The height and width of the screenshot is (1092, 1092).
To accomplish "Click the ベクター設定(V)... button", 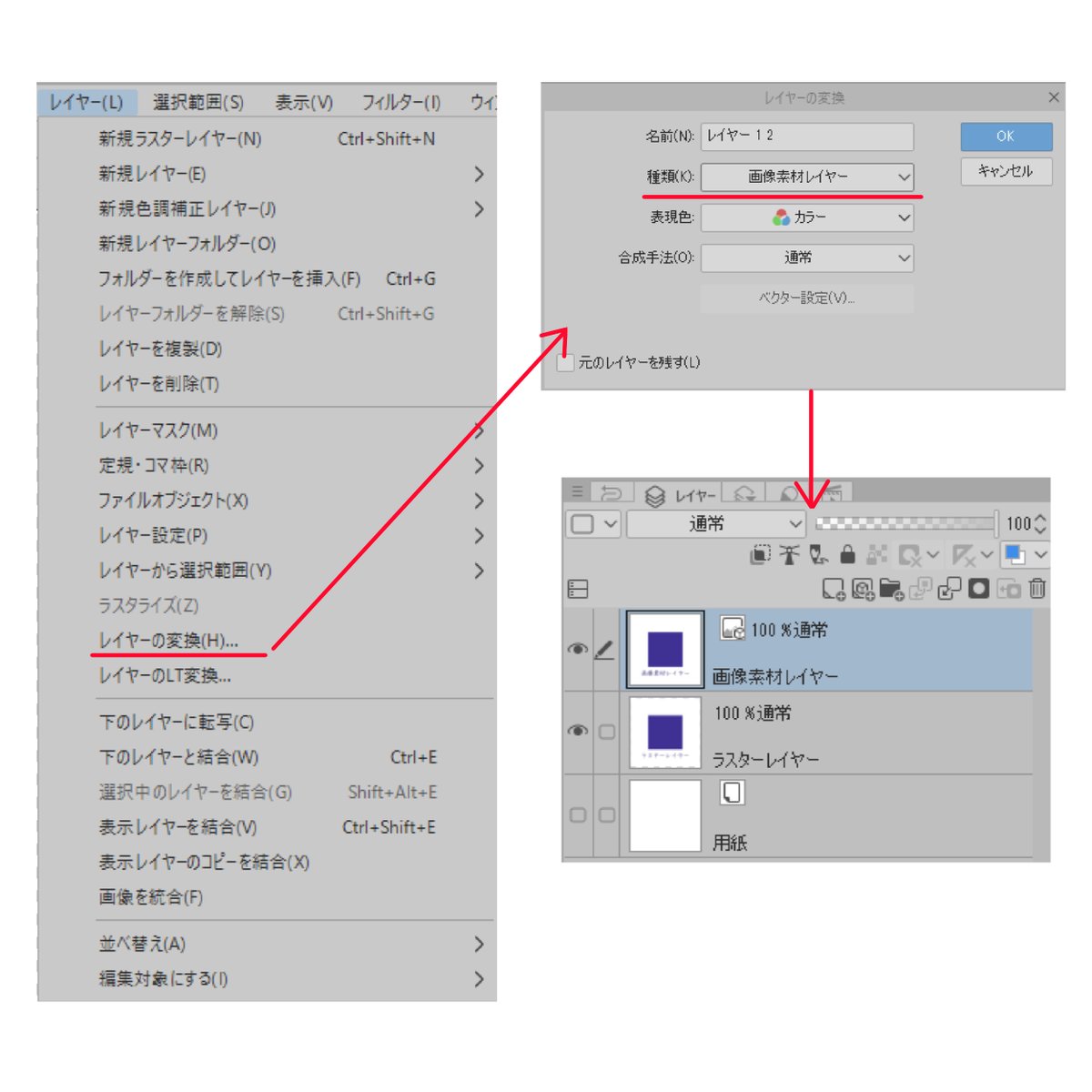I will (807, 298).
